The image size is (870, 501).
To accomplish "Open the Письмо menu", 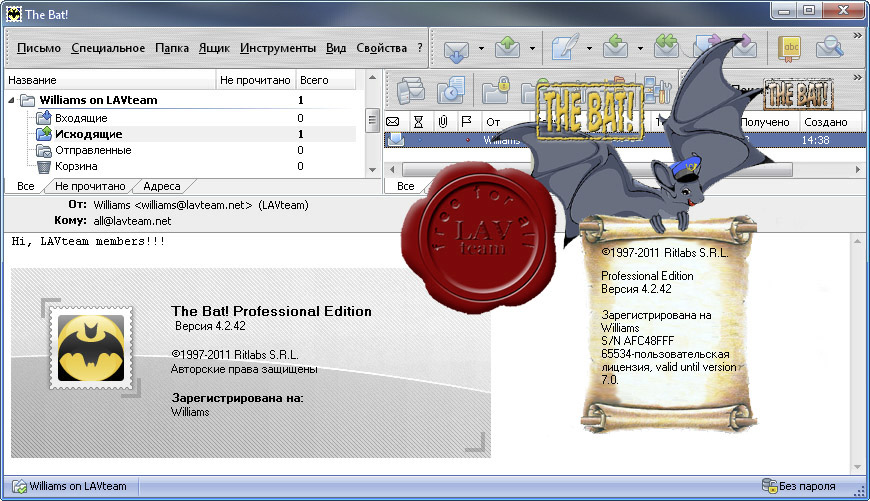I will [x=39, y=48].
